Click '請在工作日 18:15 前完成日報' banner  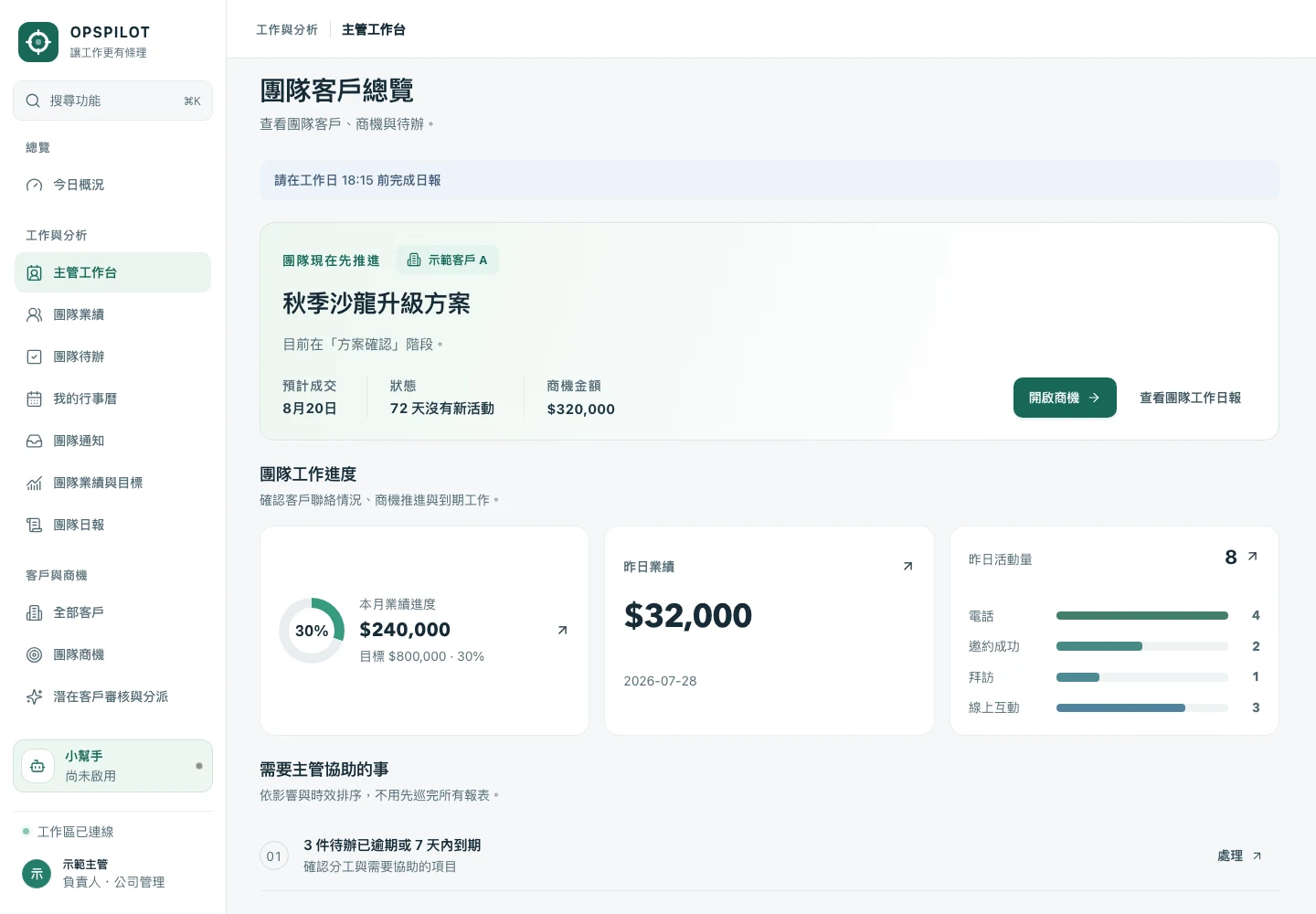[x=769, y=180]
